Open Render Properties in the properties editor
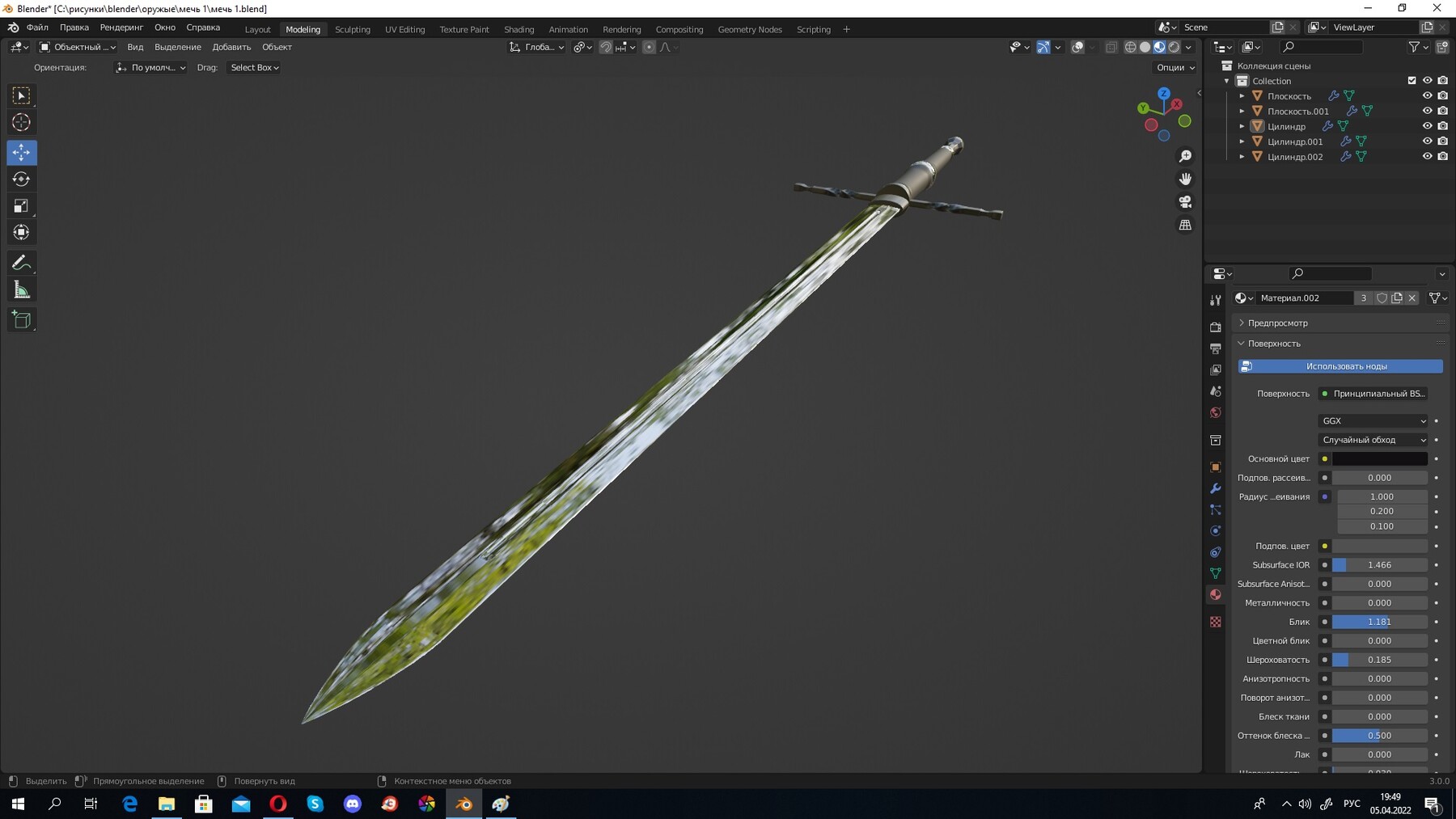This screenshot has width=1456, height=819. 1216,327
